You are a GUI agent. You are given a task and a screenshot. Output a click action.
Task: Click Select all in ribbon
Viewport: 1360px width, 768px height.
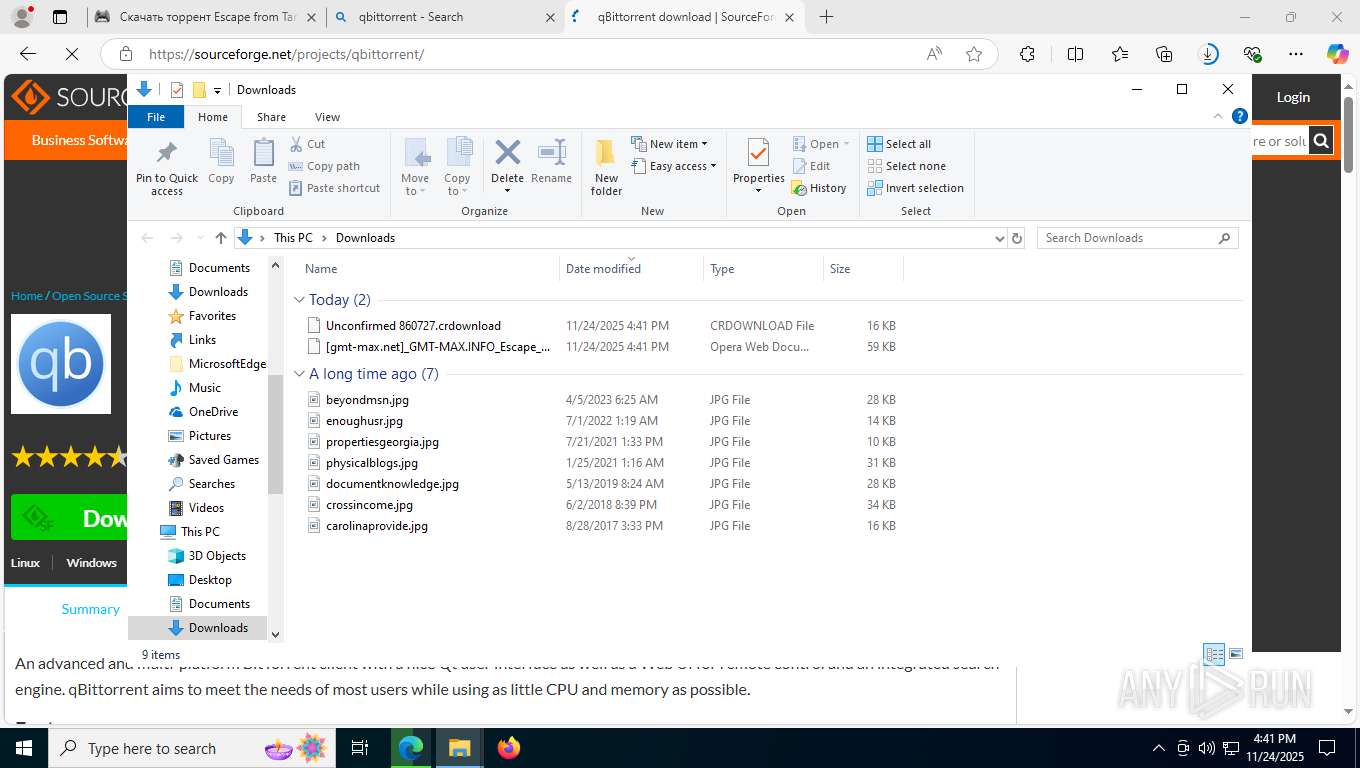899,144
